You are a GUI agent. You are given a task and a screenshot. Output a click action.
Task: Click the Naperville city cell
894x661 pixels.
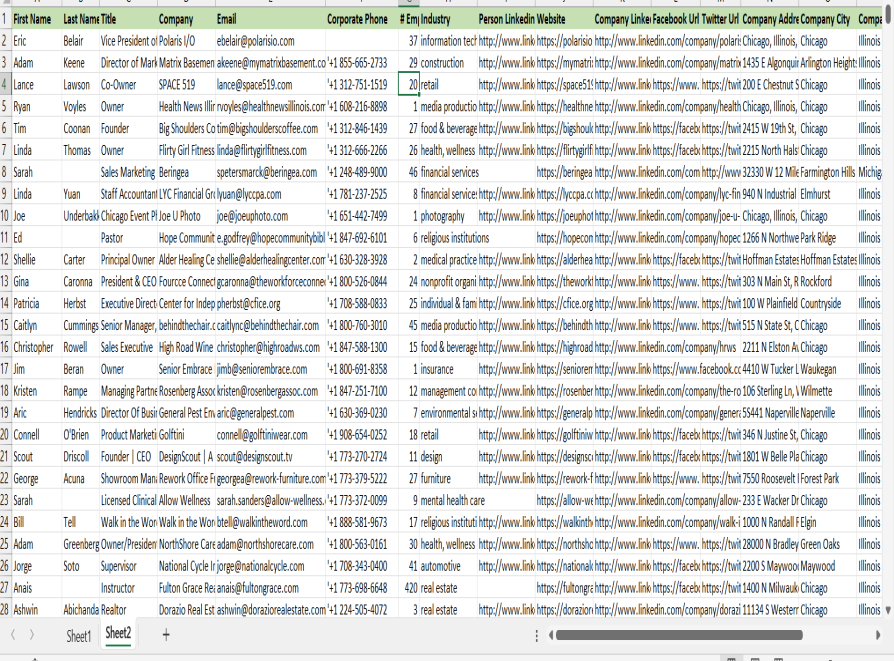[828, 413]
